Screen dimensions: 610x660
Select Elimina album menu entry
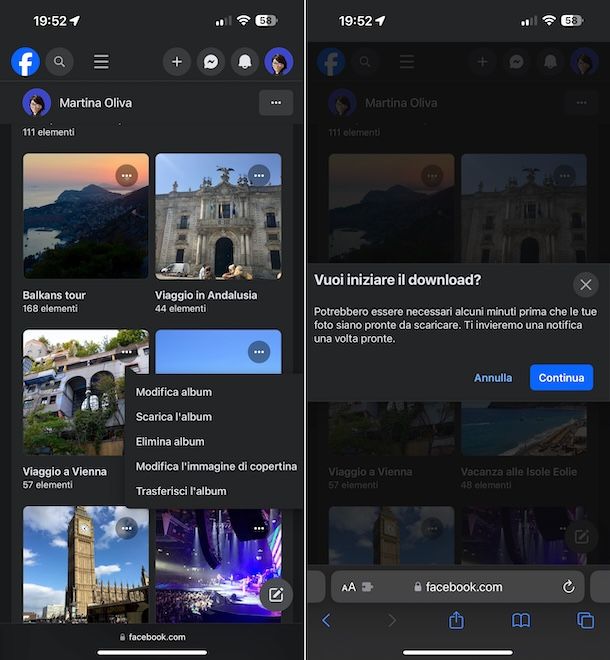(170, 442)
